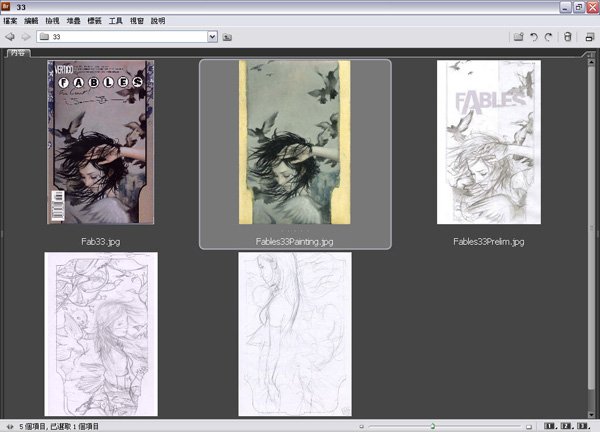Delete the selected item with trash icon

[x=568, y=37]
